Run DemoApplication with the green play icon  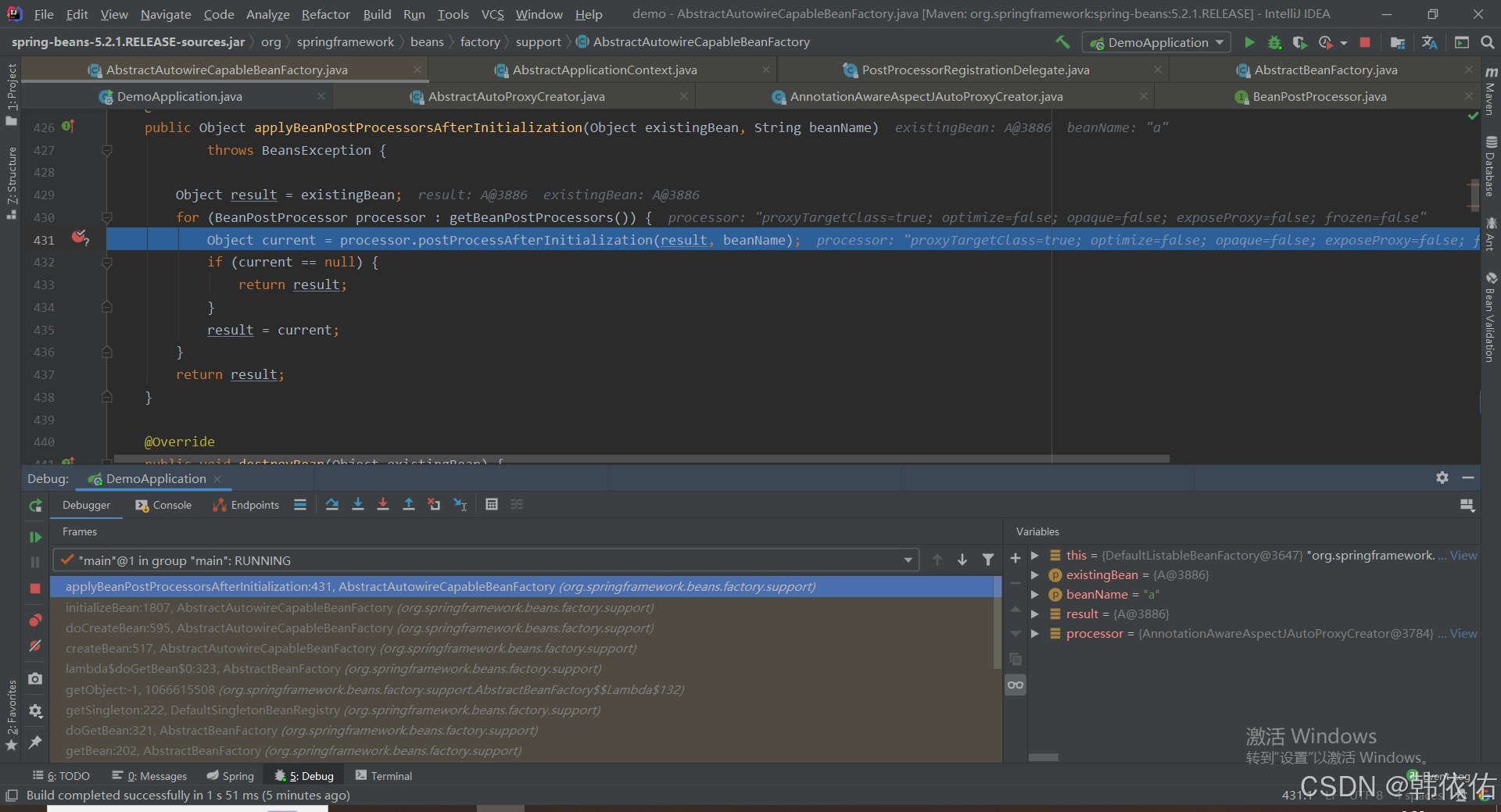click(x=1249, y=42)
